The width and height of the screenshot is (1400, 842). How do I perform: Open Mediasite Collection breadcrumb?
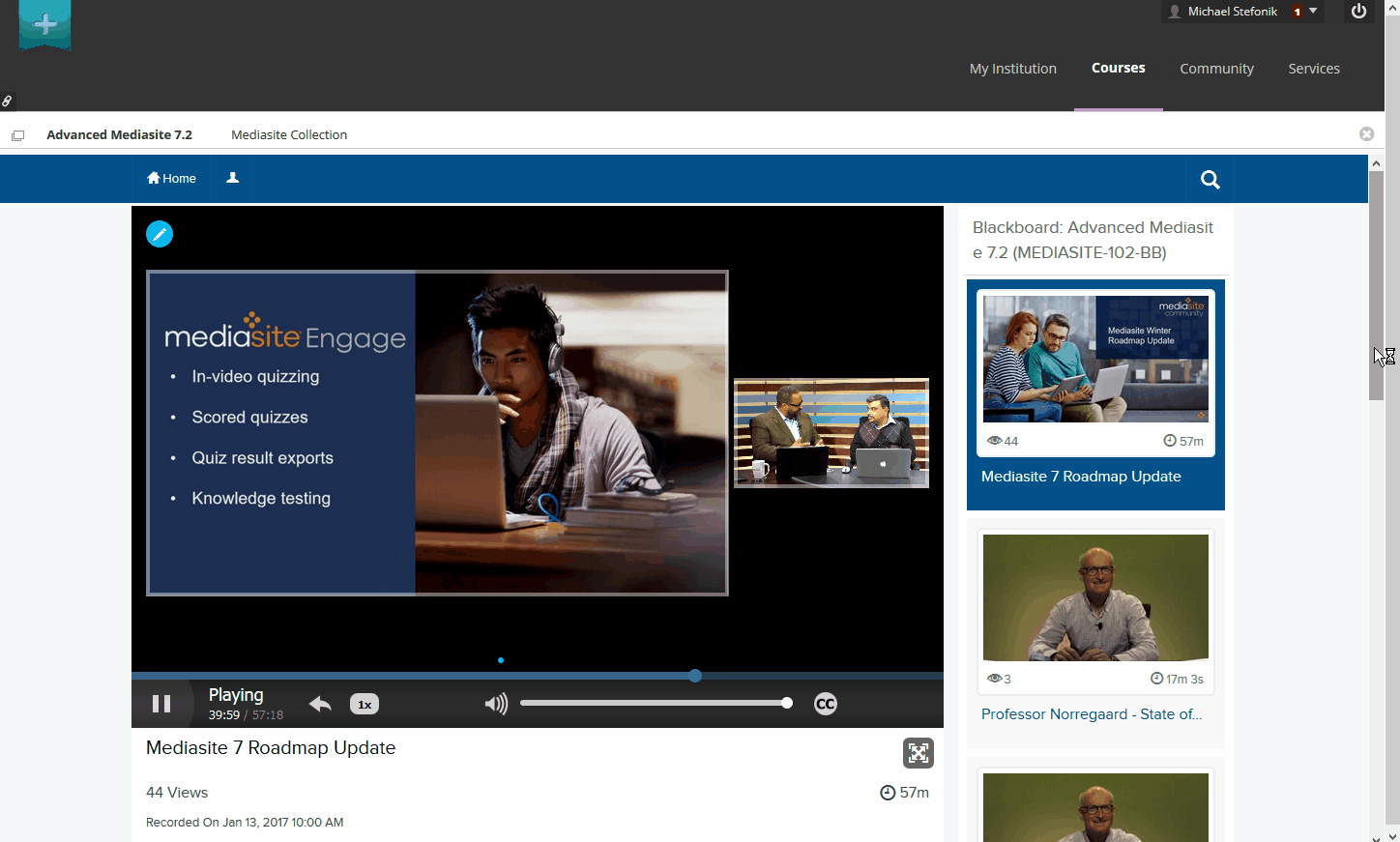[289, 134]
